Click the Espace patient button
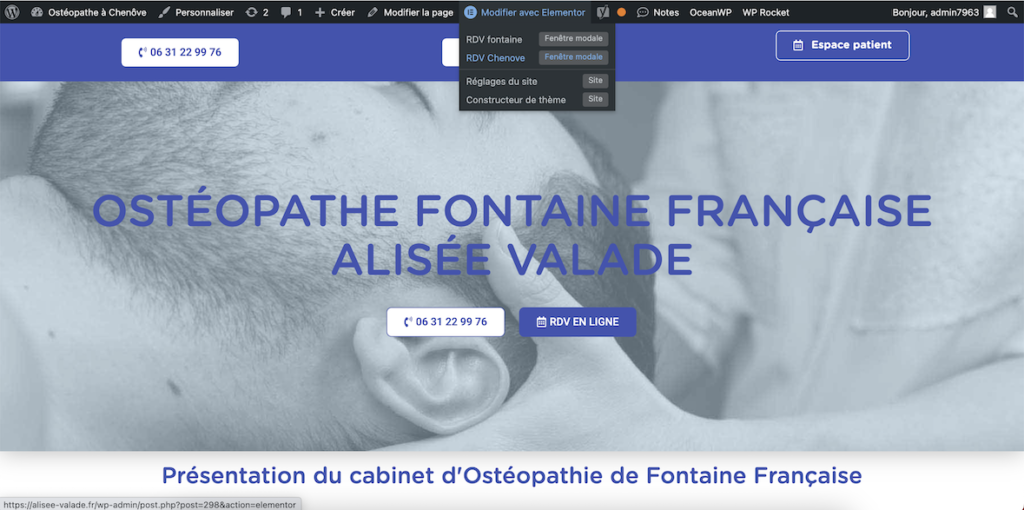Screen dimensions: 1024x510 tap(842, 45)
